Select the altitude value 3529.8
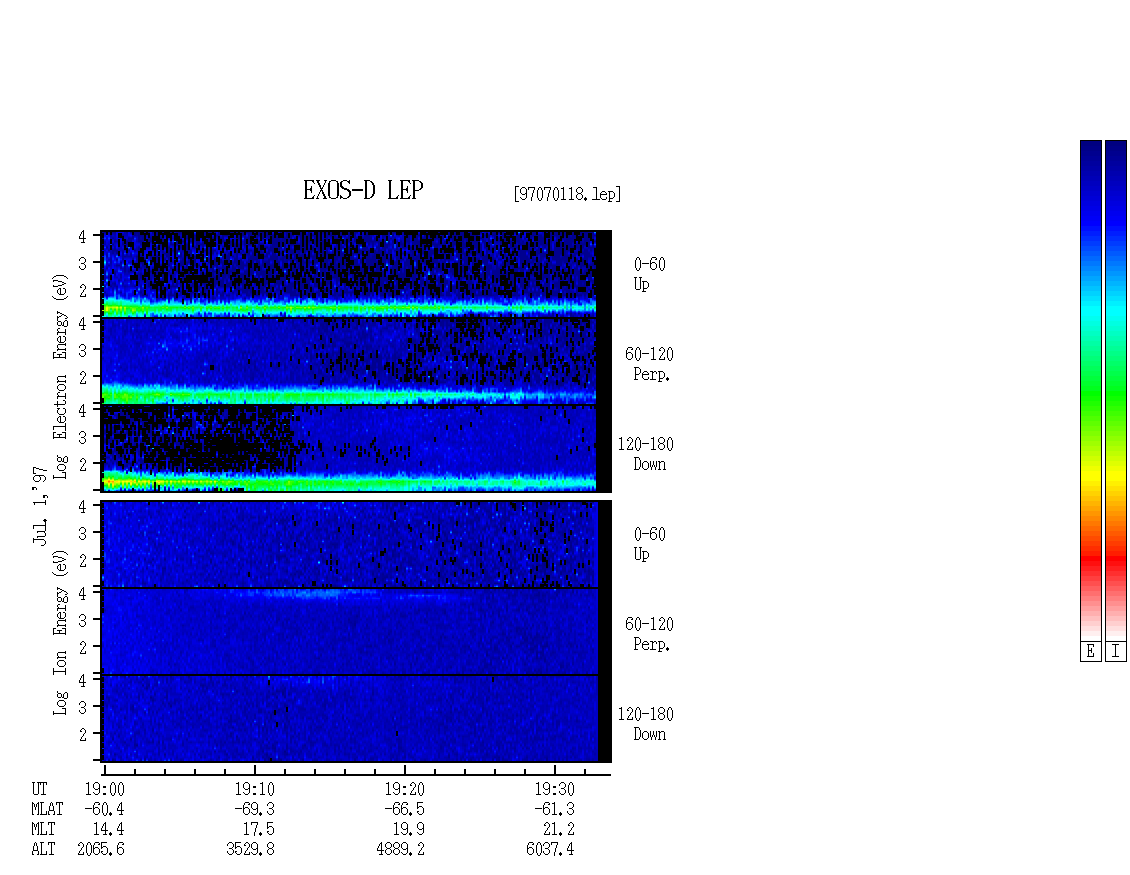 coord(251,850)
